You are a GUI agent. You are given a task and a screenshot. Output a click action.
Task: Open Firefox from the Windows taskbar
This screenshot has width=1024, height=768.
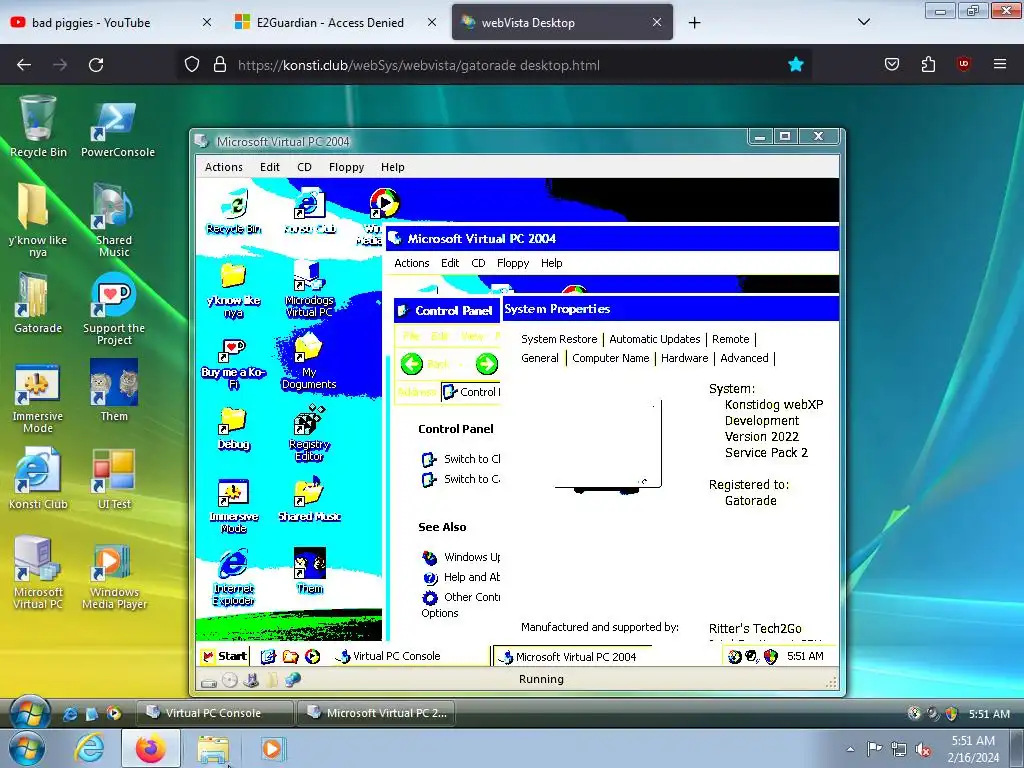point(150,748)
